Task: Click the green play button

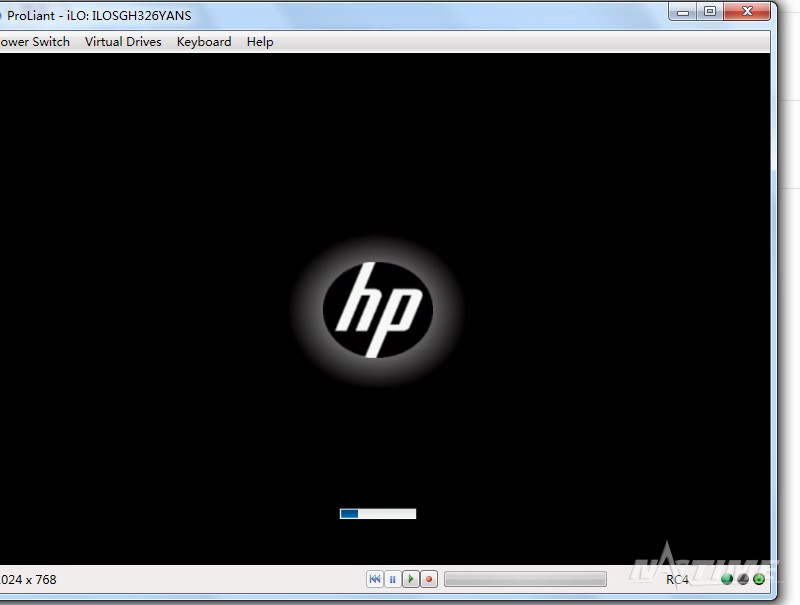Action: click(x=411, y=579)
